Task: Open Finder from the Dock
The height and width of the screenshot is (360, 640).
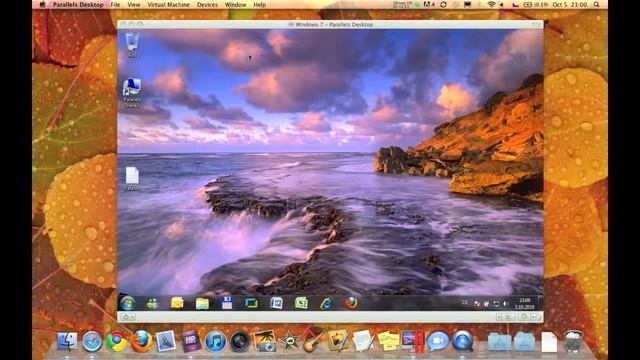Action: point(67,341)
